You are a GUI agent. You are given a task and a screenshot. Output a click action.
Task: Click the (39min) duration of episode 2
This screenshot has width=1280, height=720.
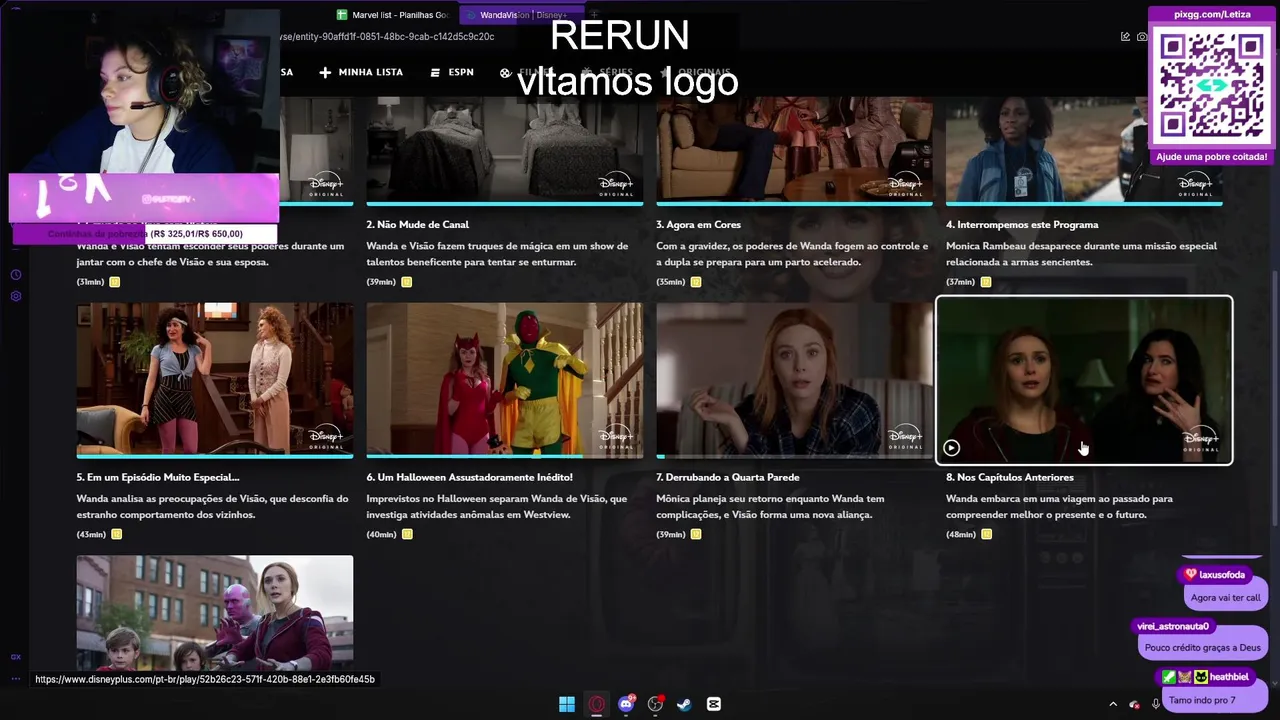tap(381, 282)
